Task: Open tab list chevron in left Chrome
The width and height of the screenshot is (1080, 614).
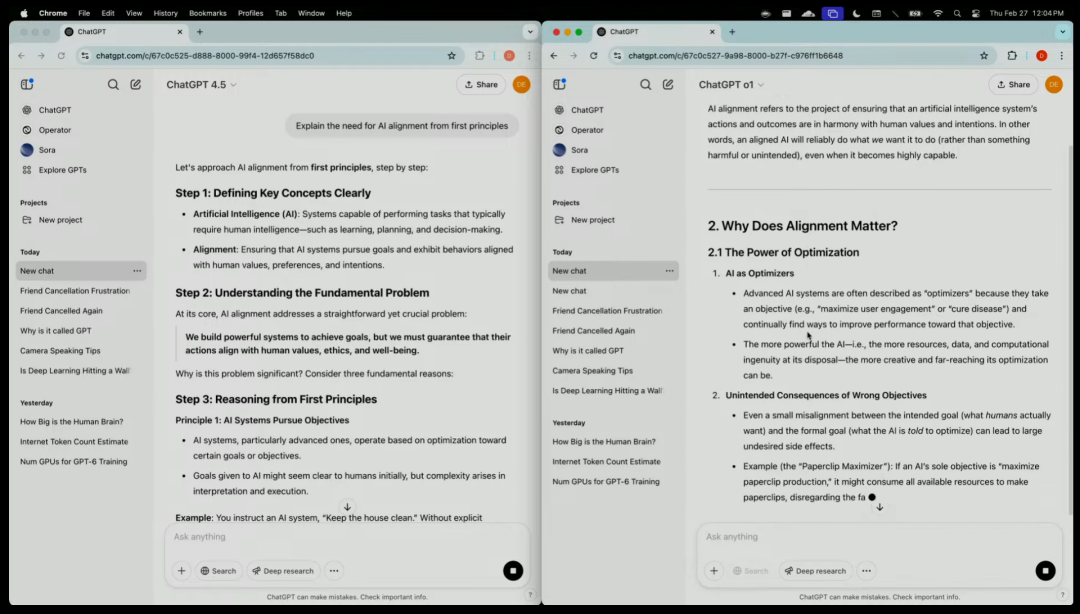Action: 530,32
